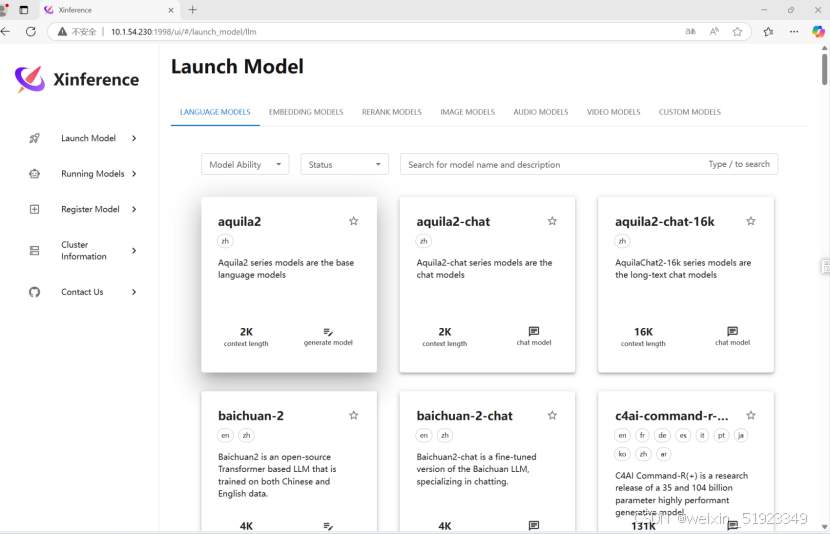Click the robot icon beside Running Models
The height and width of the screenshot is (534, 830).
[x=34, y=174]
